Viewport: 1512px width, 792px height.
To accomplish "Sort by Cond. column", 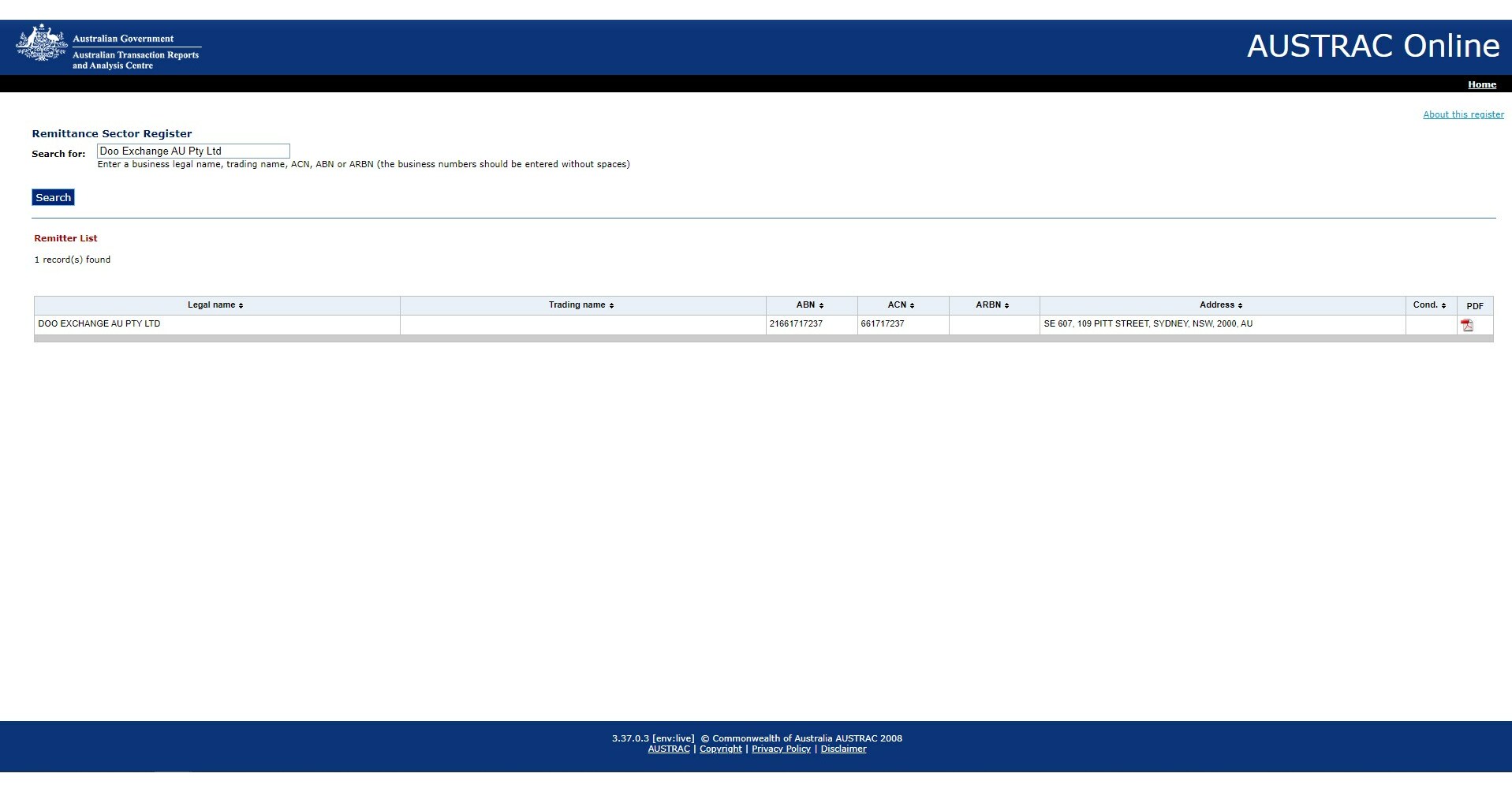I will [x=1429, y=305].
